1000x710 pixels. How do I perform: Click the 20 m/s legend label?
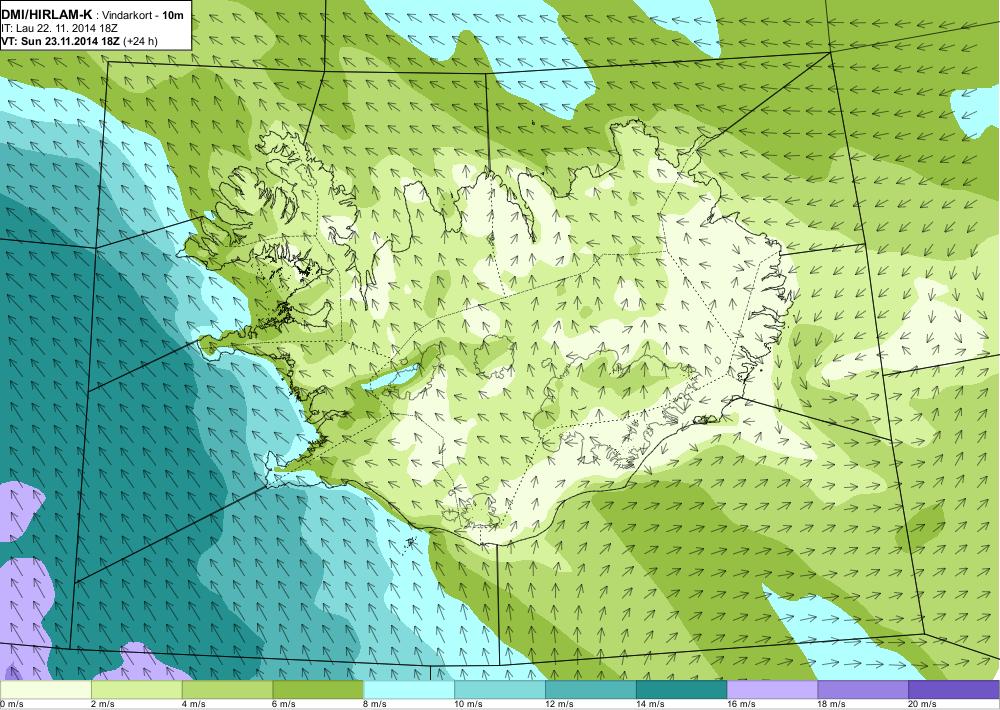click(x=923, y=704)
